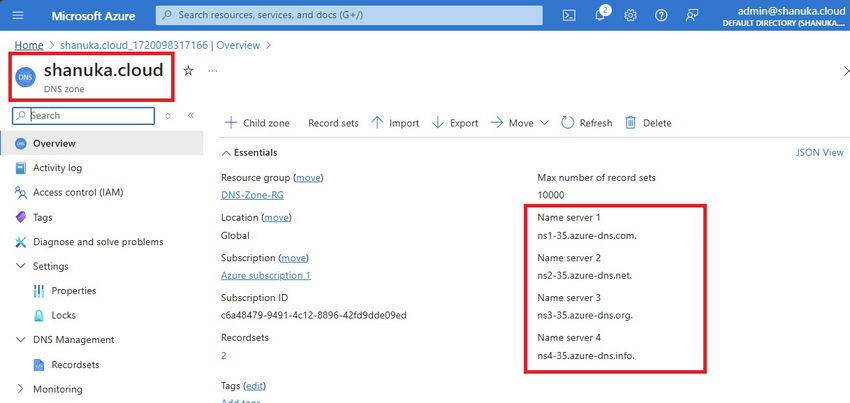This screenshot has width=850, height=403.
Task: Open the portal hamburger menu
Action: click(18, 15)
